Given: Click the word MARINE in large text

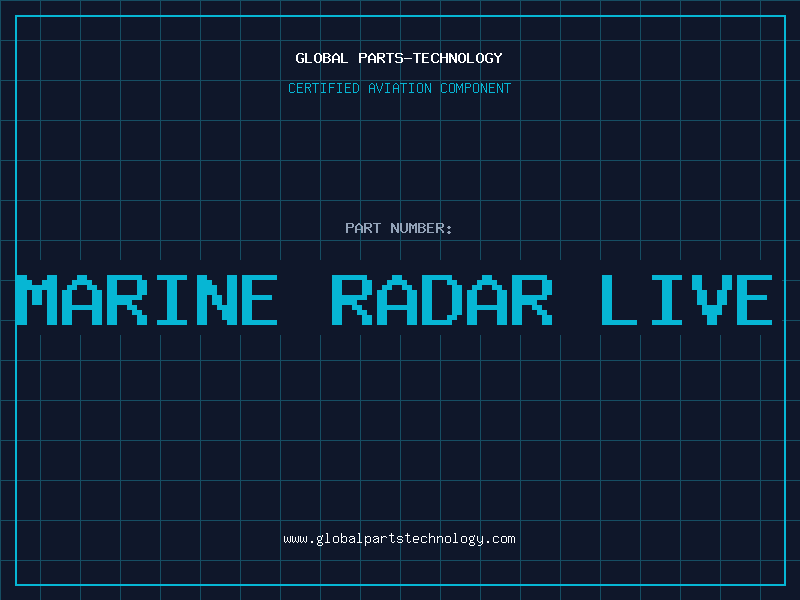Looking at the screenshot, I should pos(147,299).
